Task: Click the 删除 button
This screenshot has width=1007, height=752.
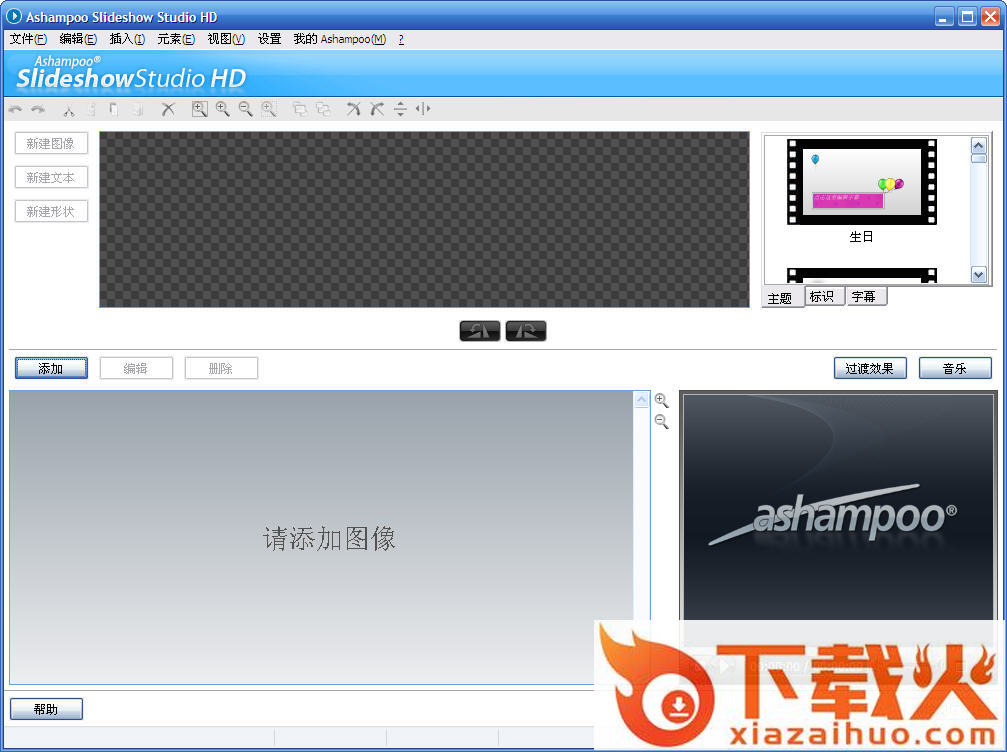Action: [222, 368]
